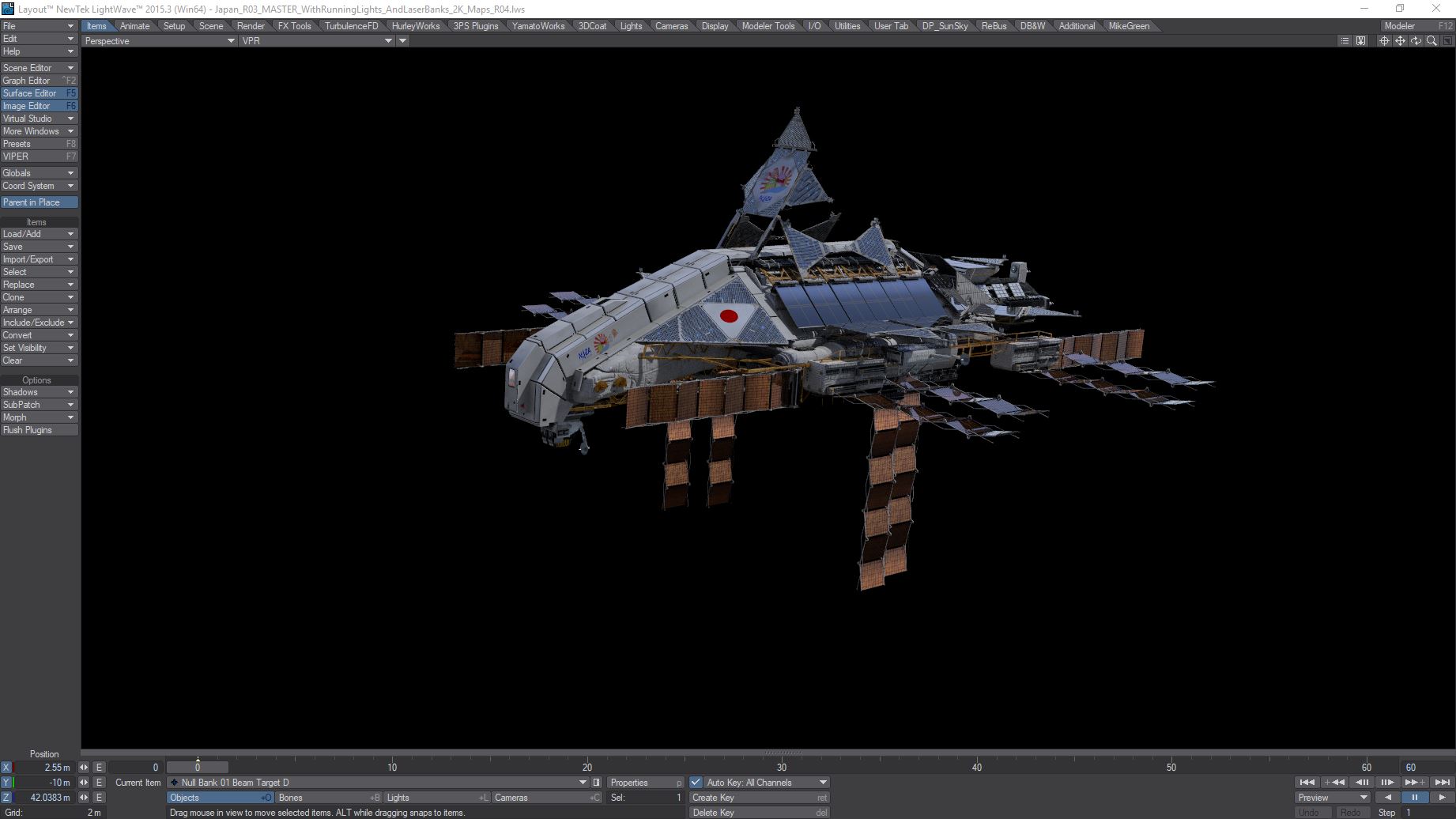Open the VPR display mode dropdown

[317, 41]
